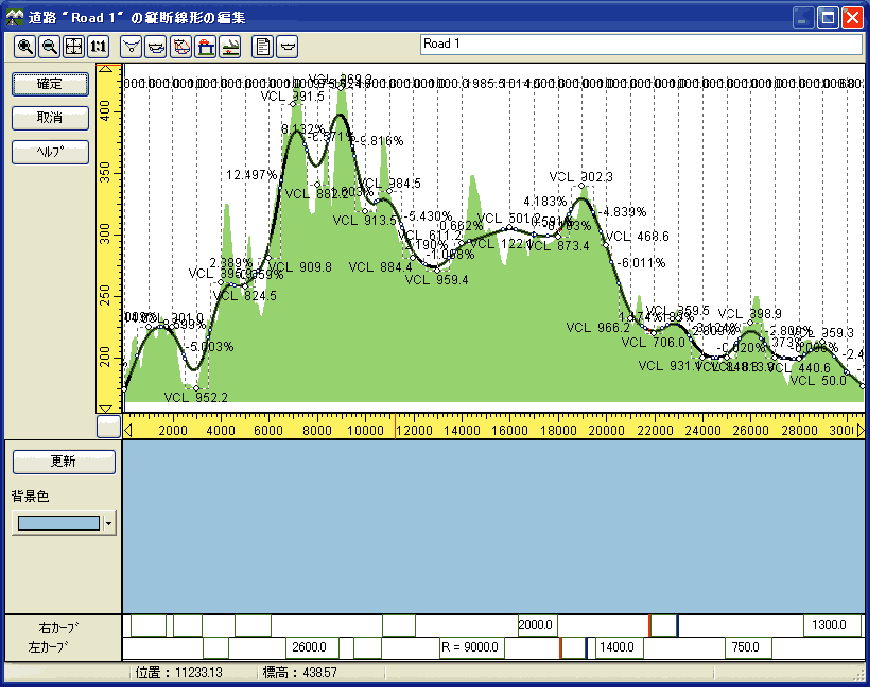
Task: Click the VCL 966.2 label
Action: click(598, 328)
